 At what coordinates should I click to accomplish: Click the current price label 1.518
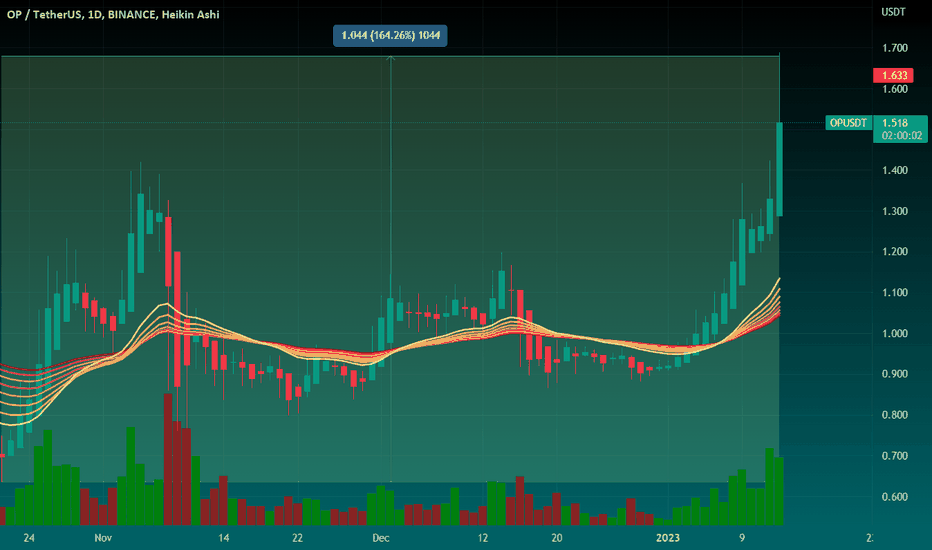pos(895,122)
